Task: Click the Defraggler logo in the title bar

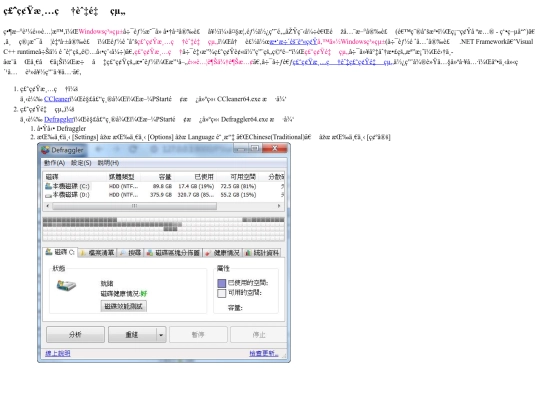Action: [45, 150]
